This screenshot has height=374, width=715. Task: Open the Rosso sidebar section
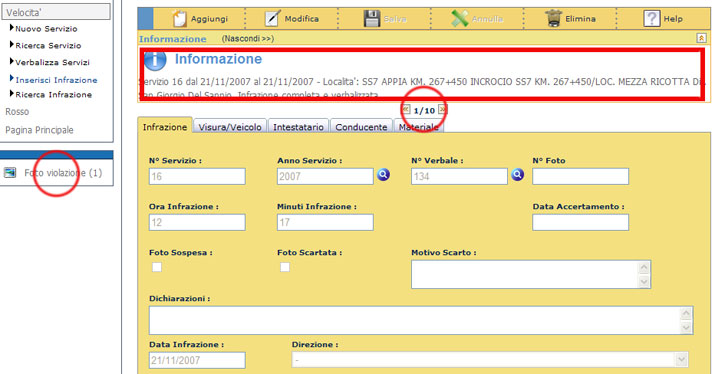17,111
